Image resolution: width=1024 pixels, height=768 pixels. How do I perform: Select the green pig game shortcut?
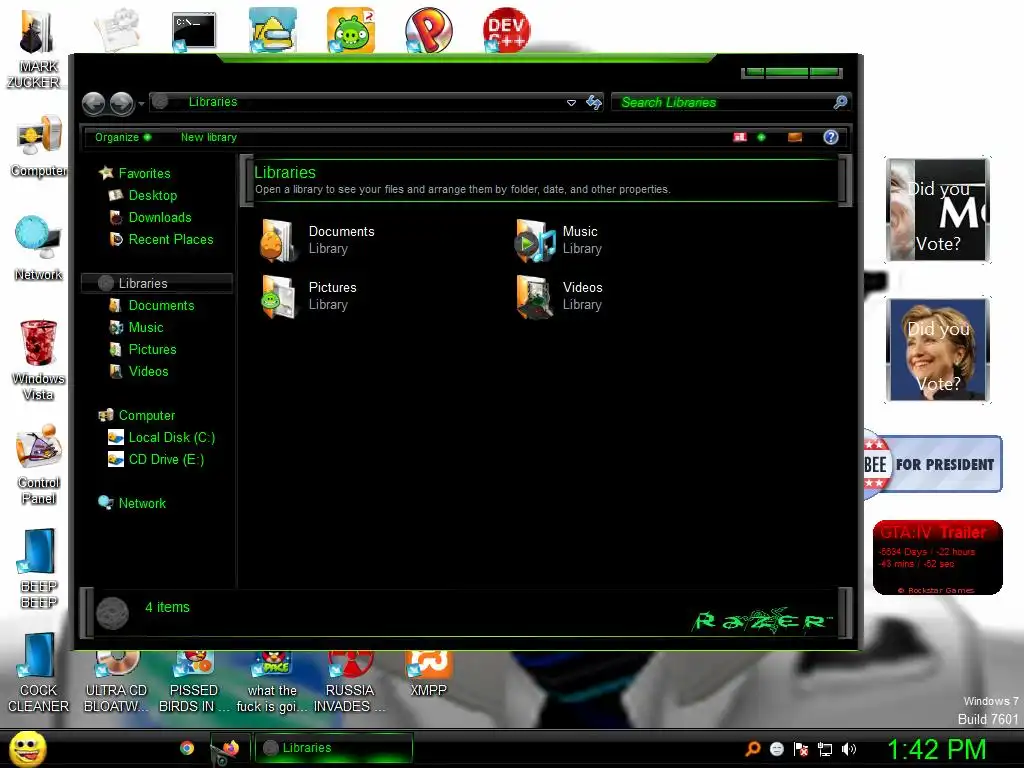pos(351,30)
